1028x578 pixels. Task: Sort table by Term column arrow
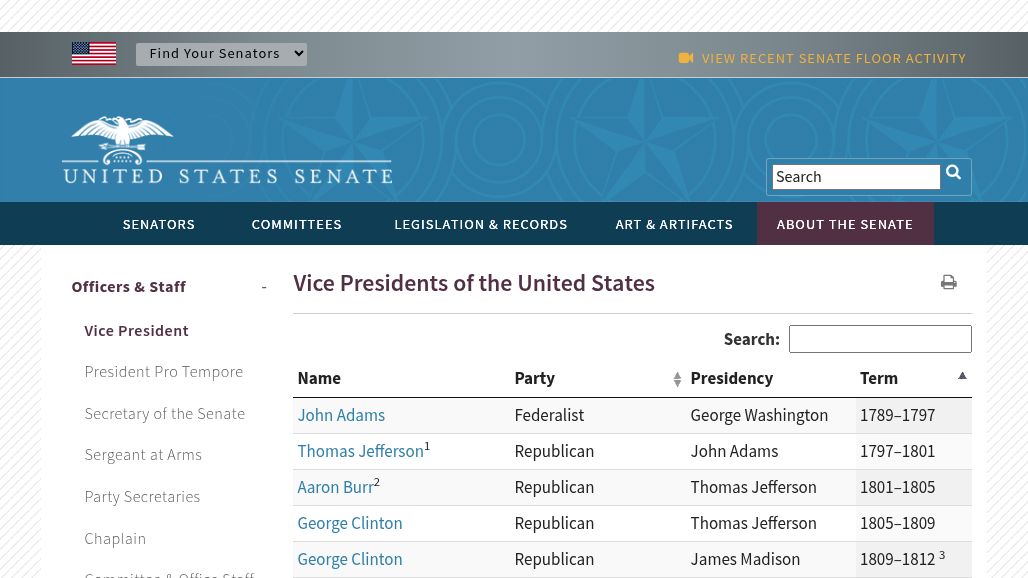962,377
